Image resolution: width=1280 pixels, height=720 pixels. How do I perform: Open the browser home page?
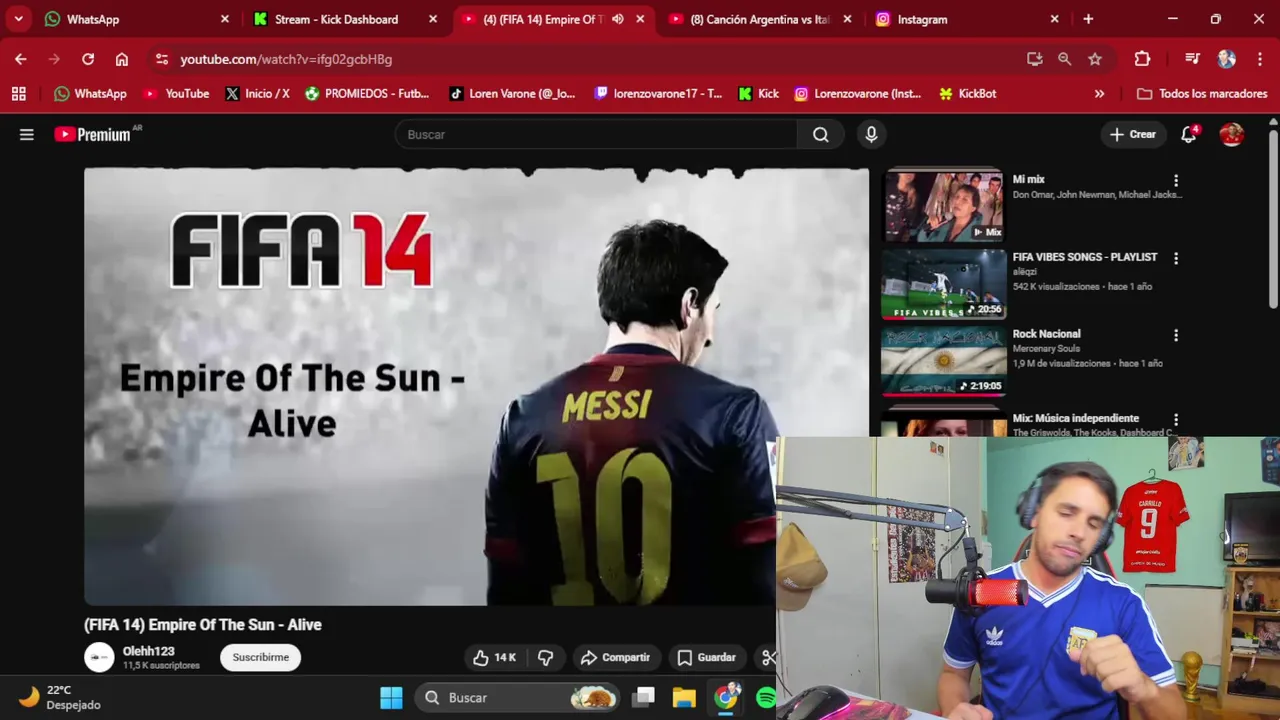(x=122, y=59)
